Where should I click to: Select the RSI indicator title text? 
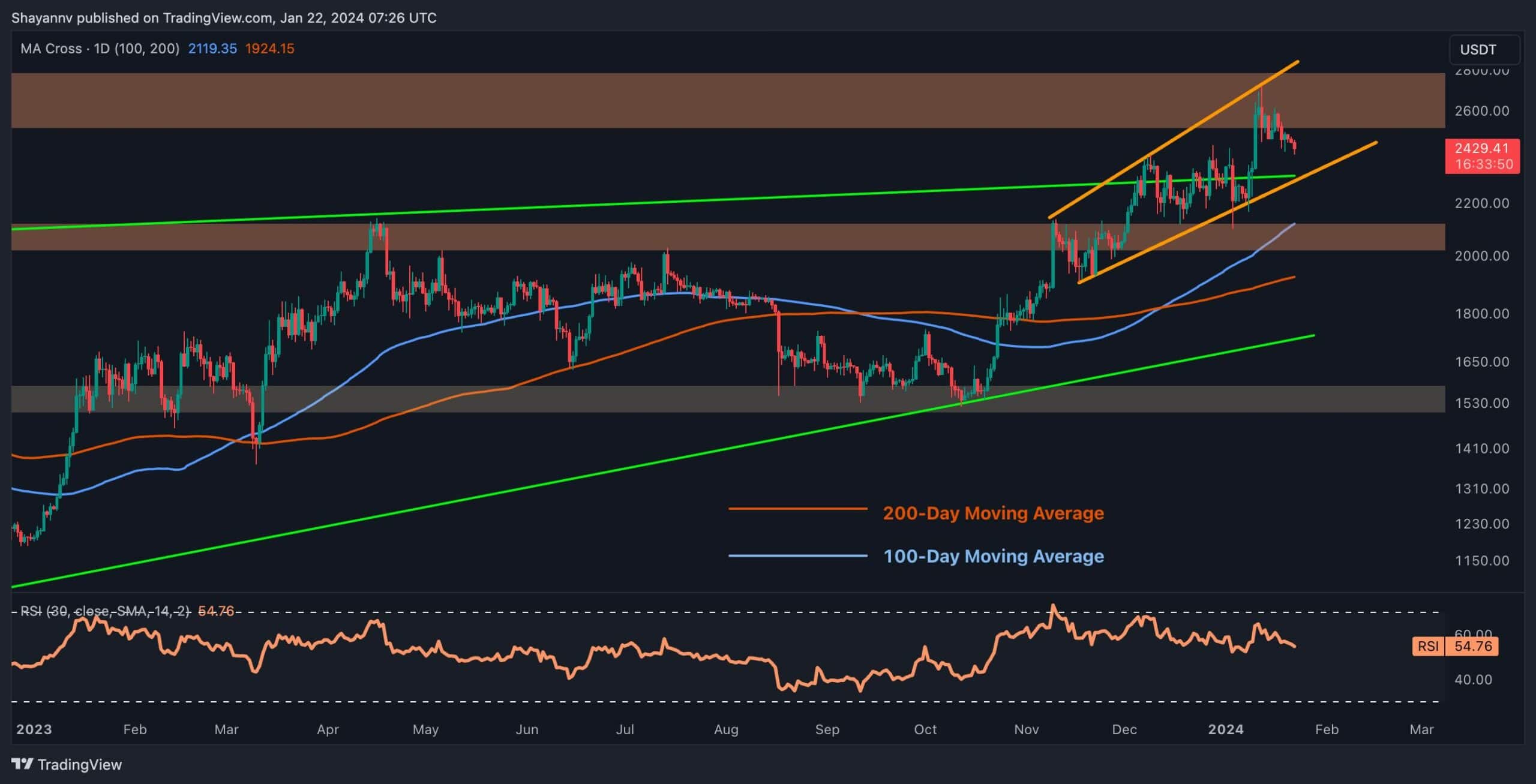coord(105,611)
